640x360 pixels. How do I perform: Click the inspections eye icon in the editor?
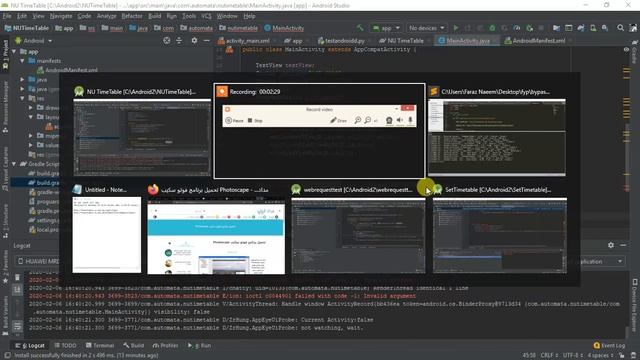[x=626, y=49]
